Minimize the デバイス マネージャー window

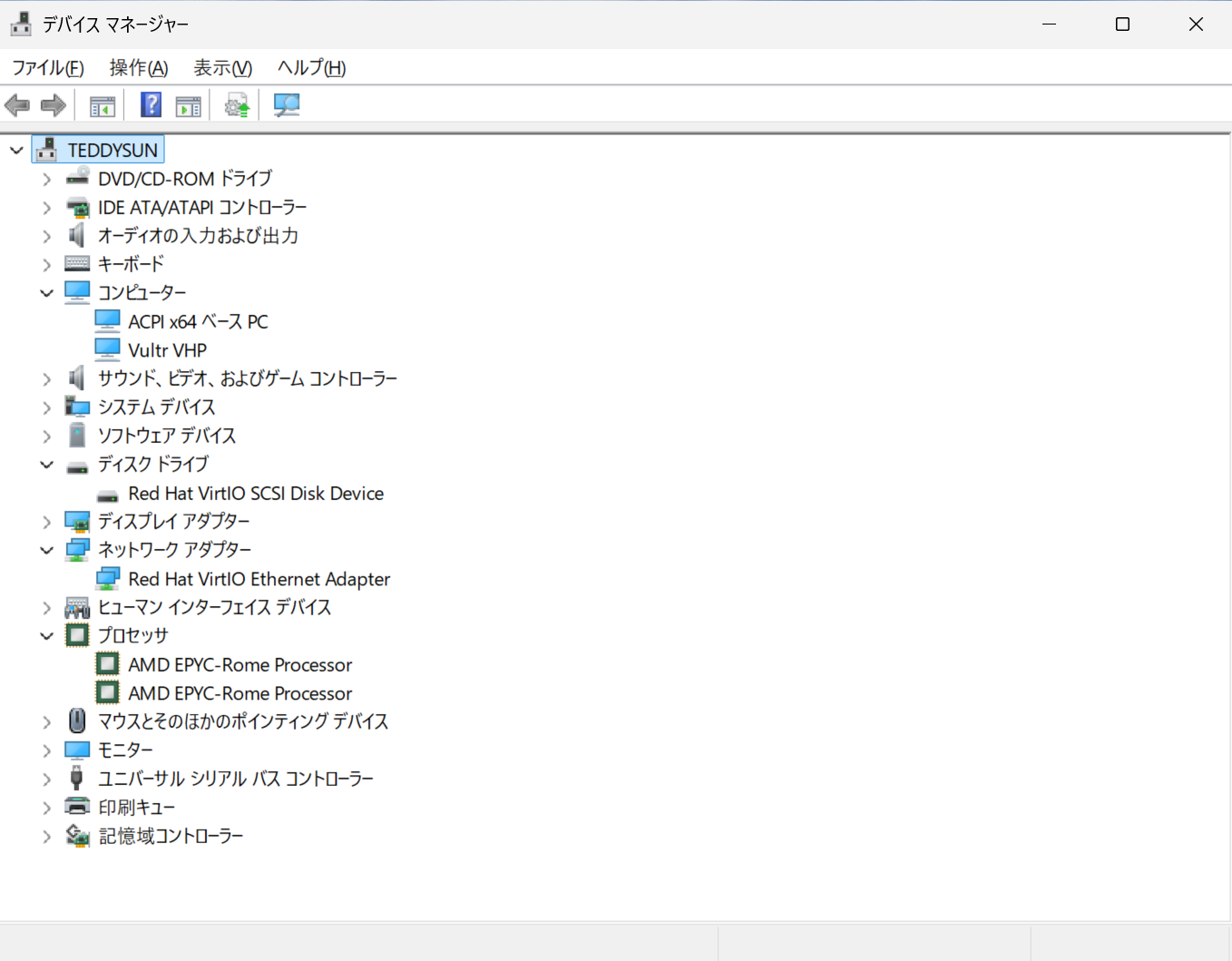[x=1050, y=25]
